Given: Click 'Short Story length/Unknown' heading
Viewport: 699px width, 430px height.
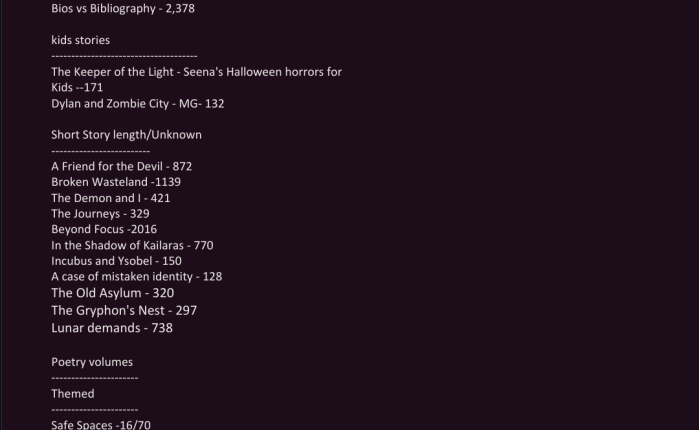Looking at the screenshot, I should click(x=126, y=135).
